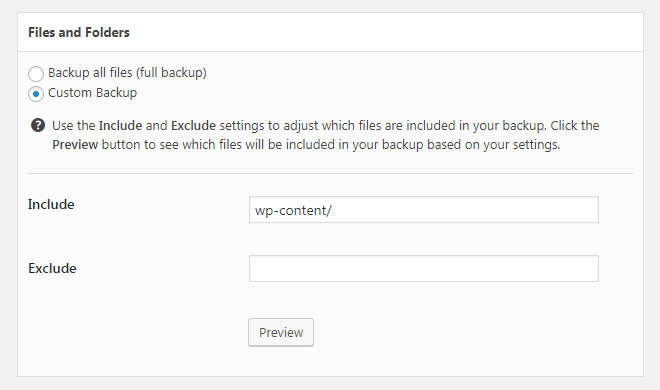Click the Exclude field label
The image size is (660, 390).
click(52, 268)
